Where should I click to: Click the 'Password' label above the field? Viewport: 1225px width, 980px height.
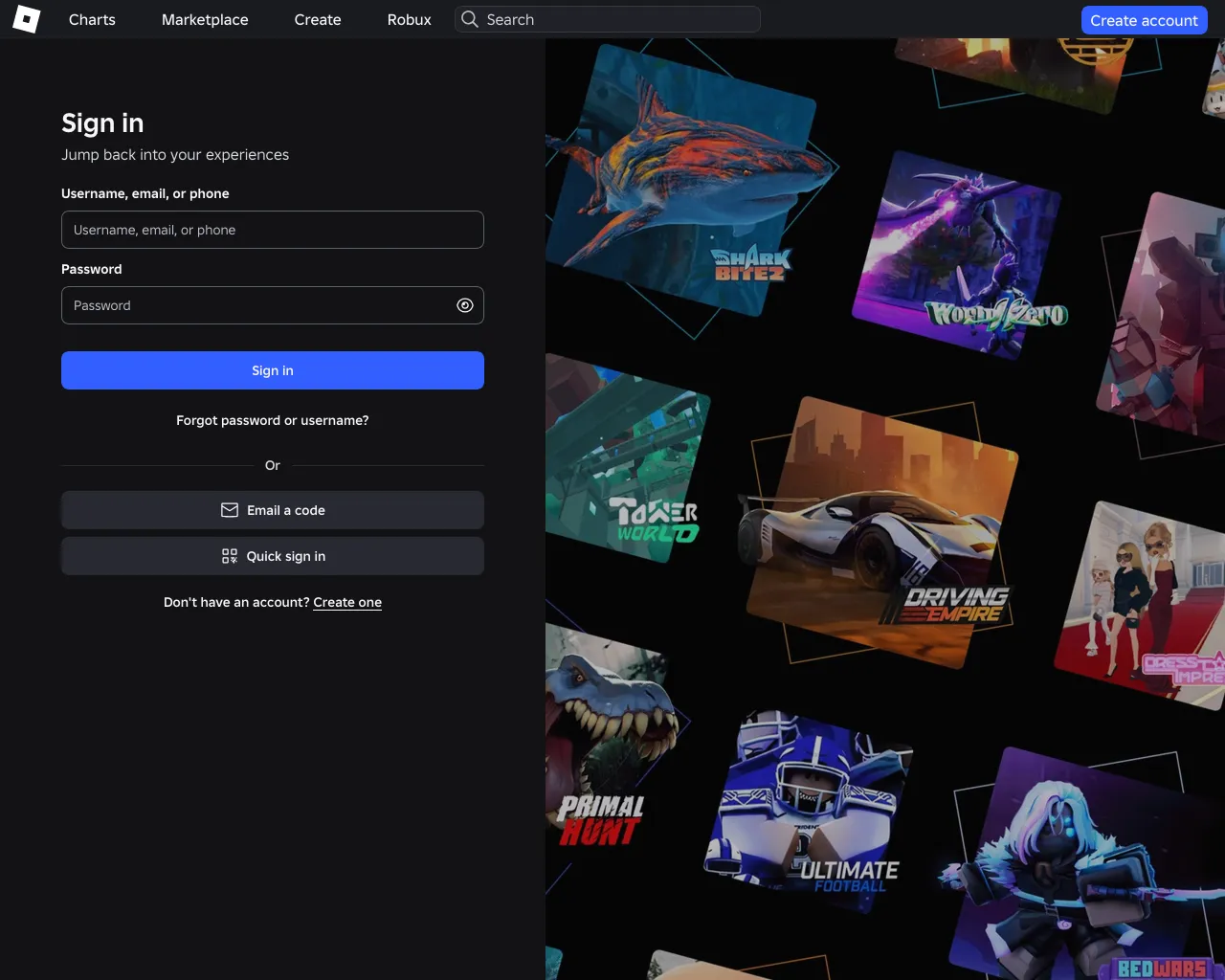(x=92, y=269)
